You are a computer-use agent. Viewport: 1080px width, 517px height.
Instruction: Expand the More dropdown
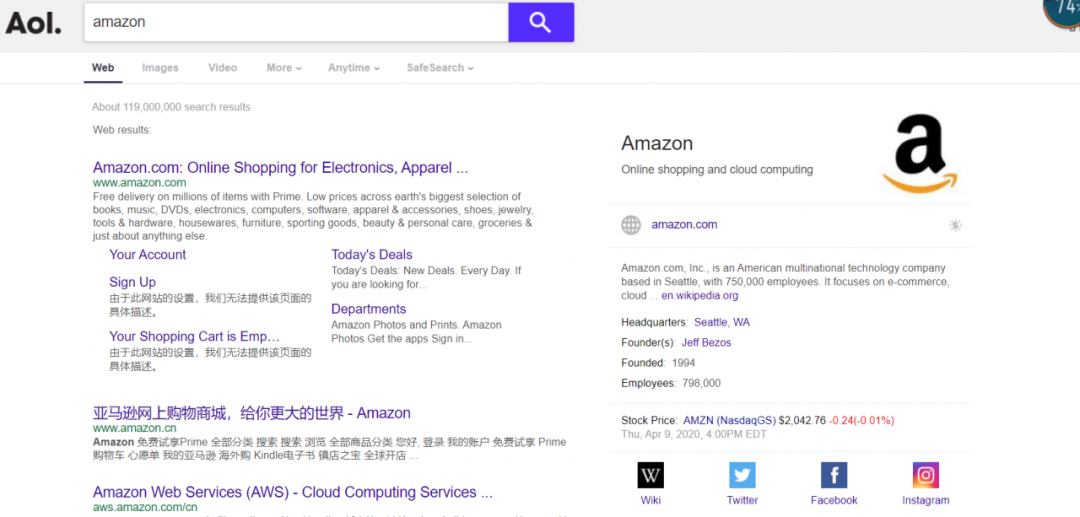click(279, 68)
